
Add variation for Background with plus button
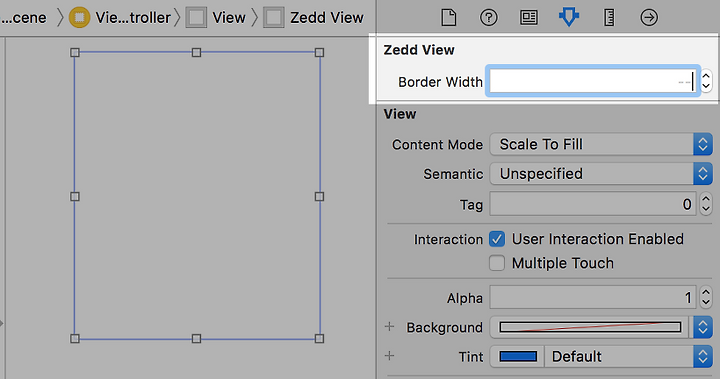pyautogui.click(x=389, y=327)
